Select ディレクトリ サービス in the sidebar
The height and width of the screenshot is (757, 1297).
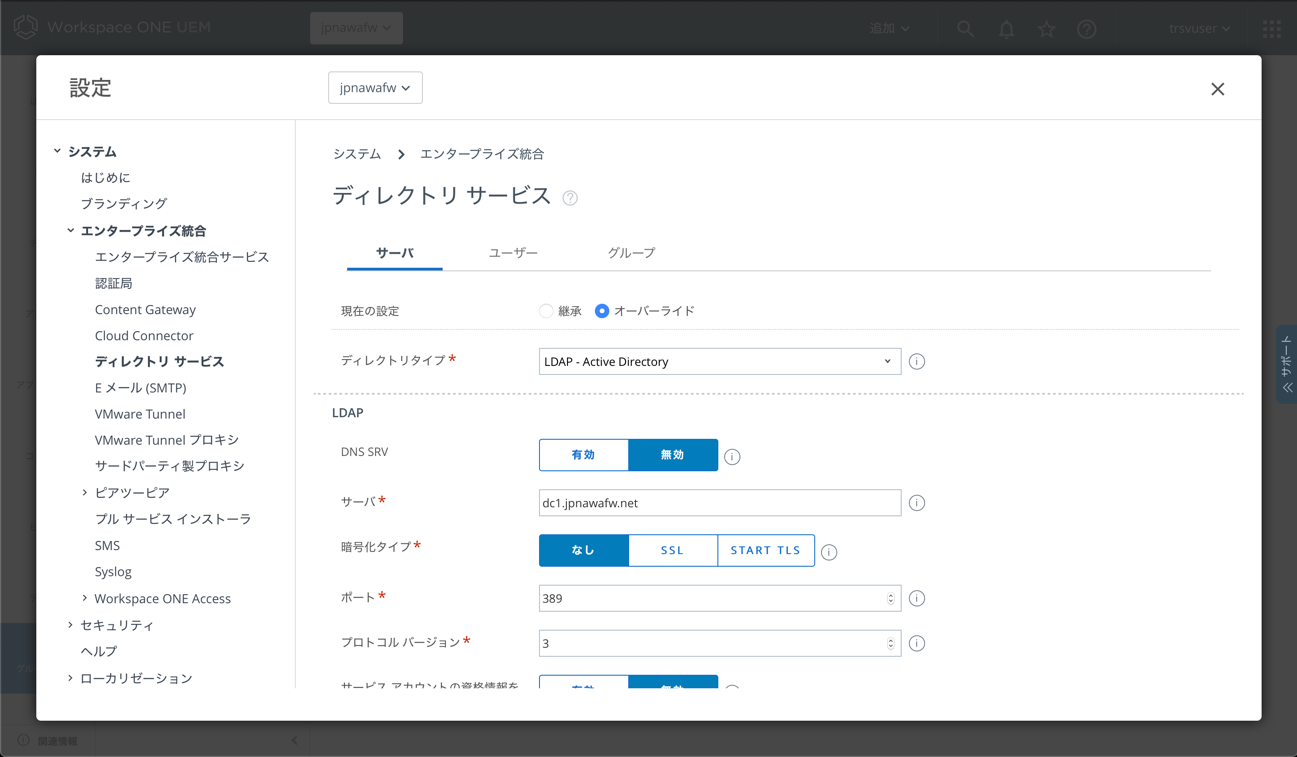click(x=159, y=361)
